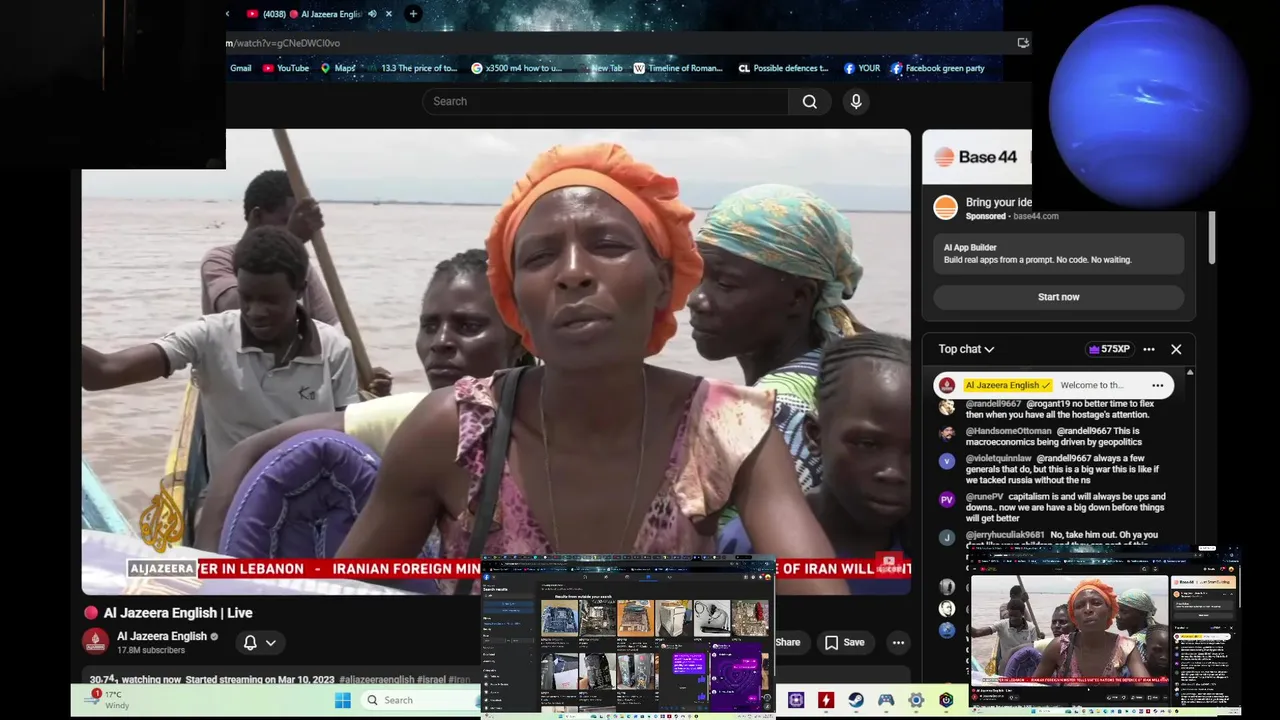
Task: Start voice search with microphone icon
Action: (x=856, y=101)
